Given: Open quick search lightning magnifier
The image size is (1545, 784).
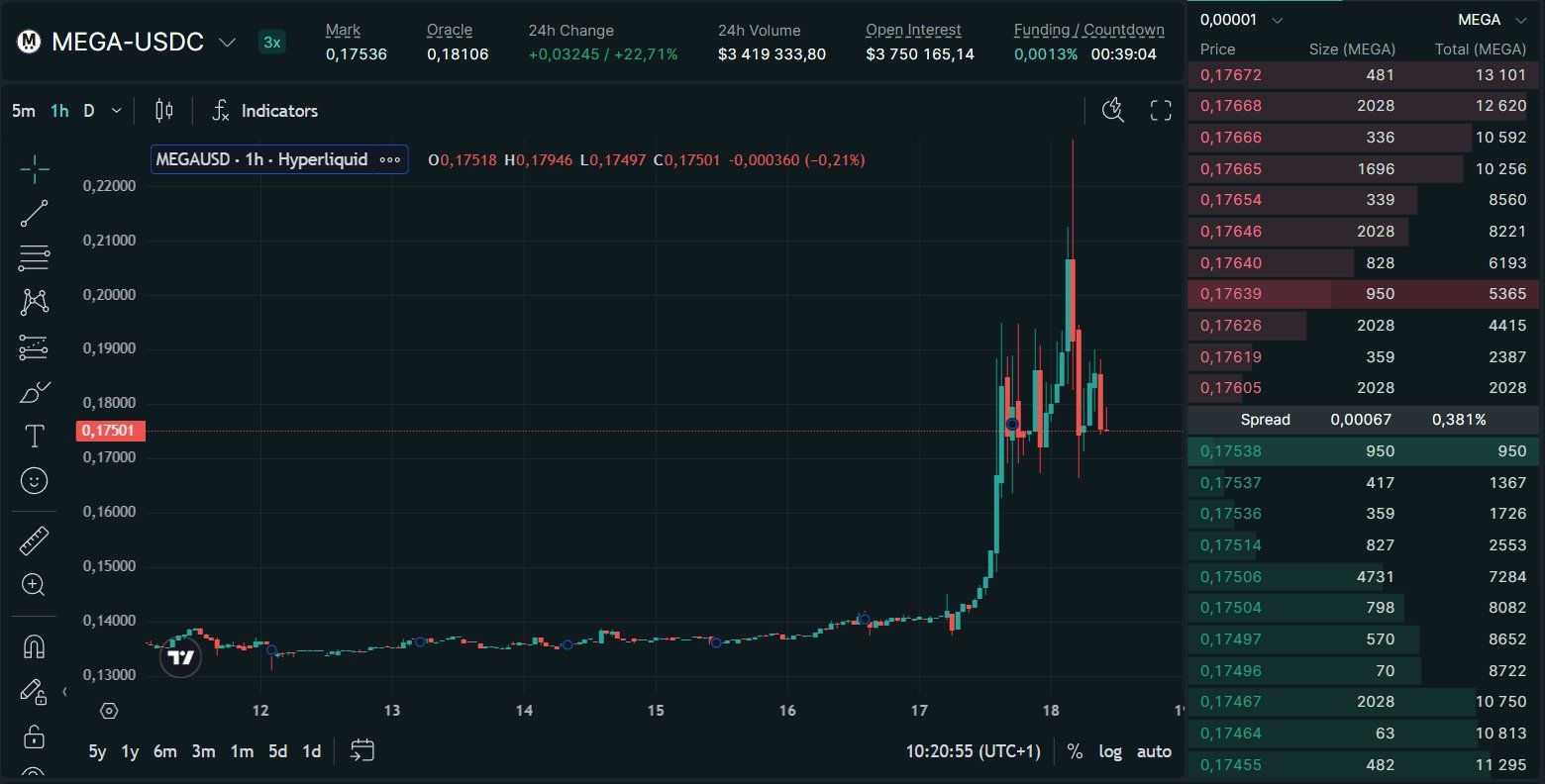Looking at the screenshot, I should click(1113, 111).
